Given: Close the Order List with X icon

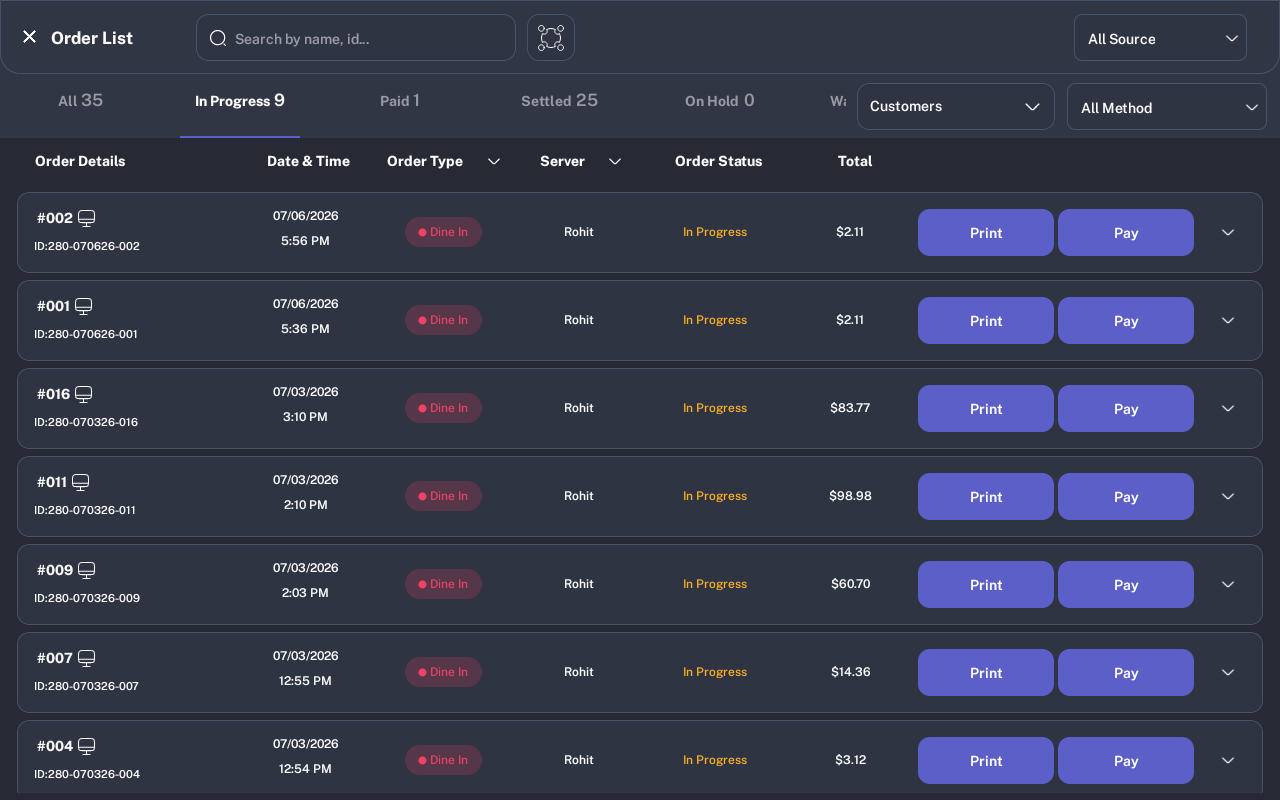Looking at the screenshot, I should [x=29, y=37].
